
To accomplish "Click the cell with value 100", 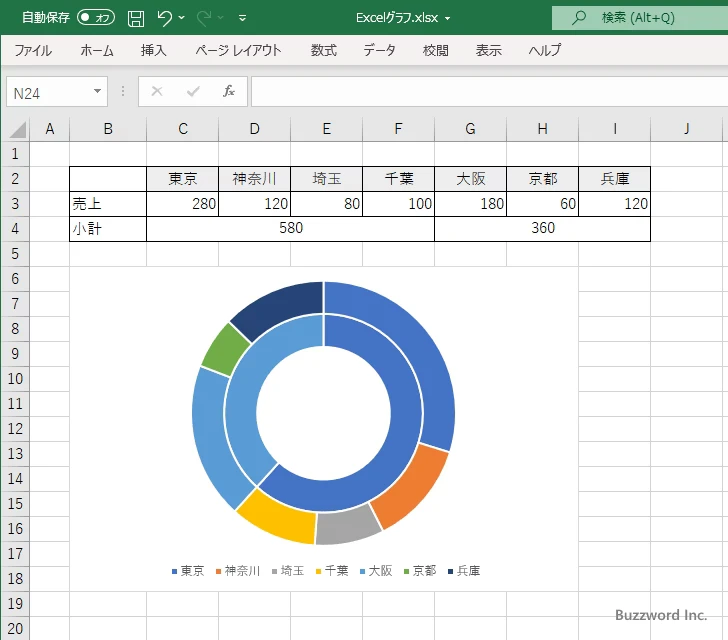I will tap(398, 204).
